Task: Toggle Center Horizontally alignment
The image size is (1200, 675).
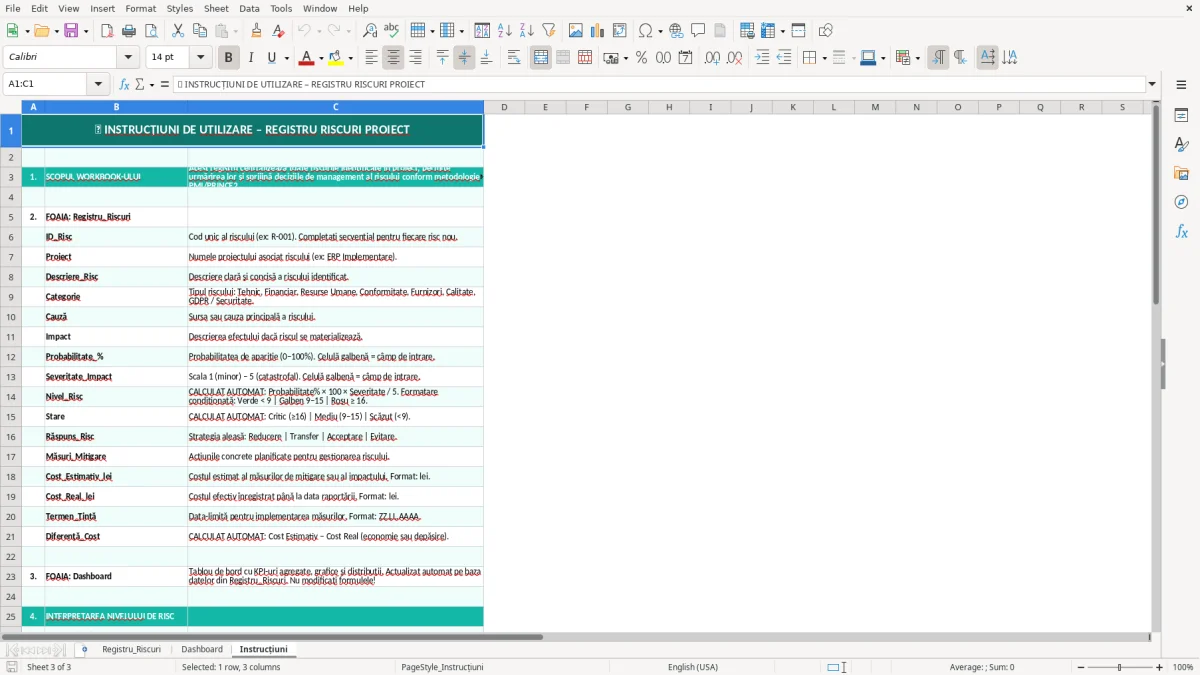Action: tap(394, 58)
